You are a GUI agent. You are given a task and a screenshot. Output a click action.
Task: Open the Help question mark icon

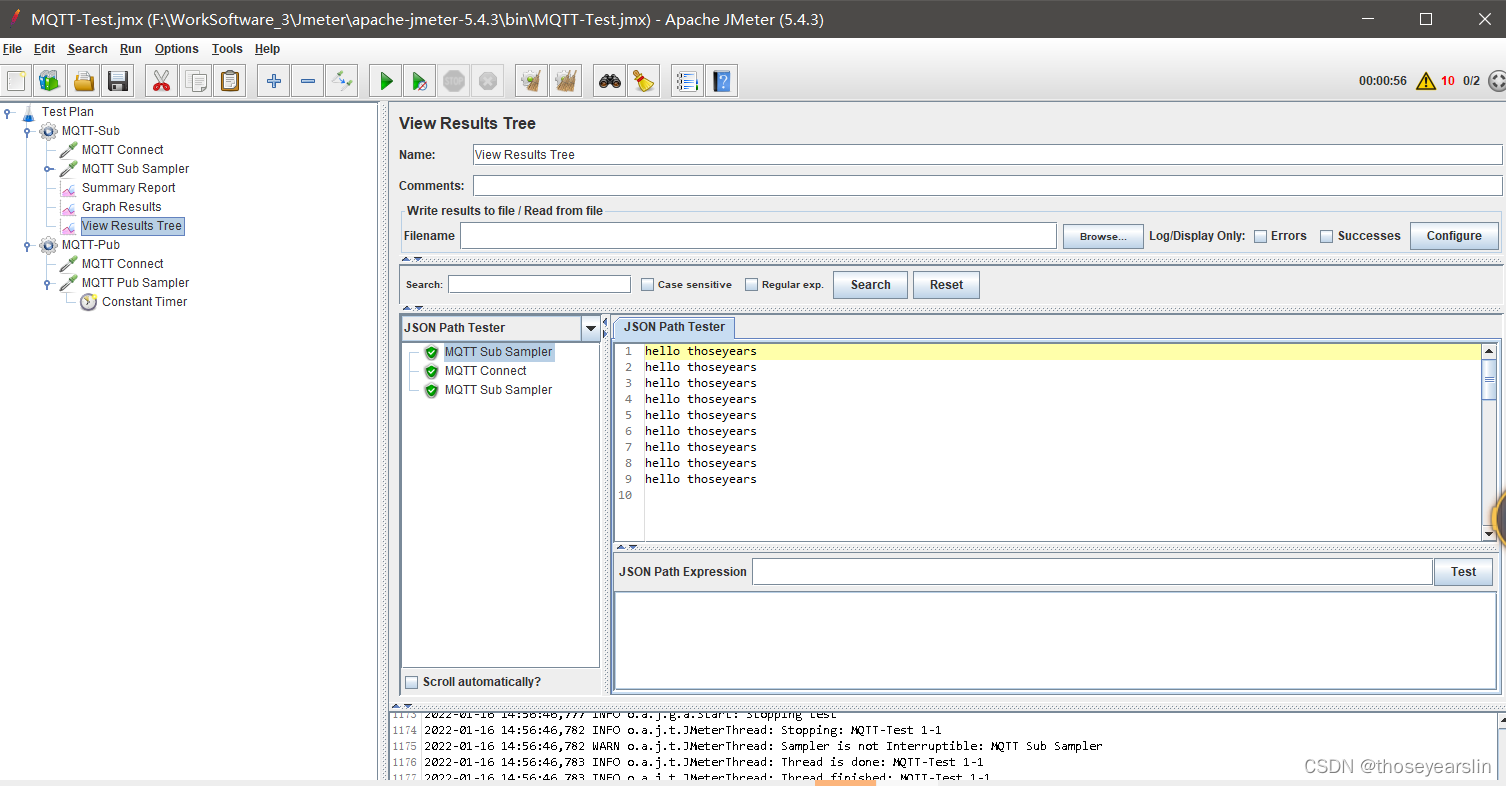pyautogui.click(x=722, y=81)
